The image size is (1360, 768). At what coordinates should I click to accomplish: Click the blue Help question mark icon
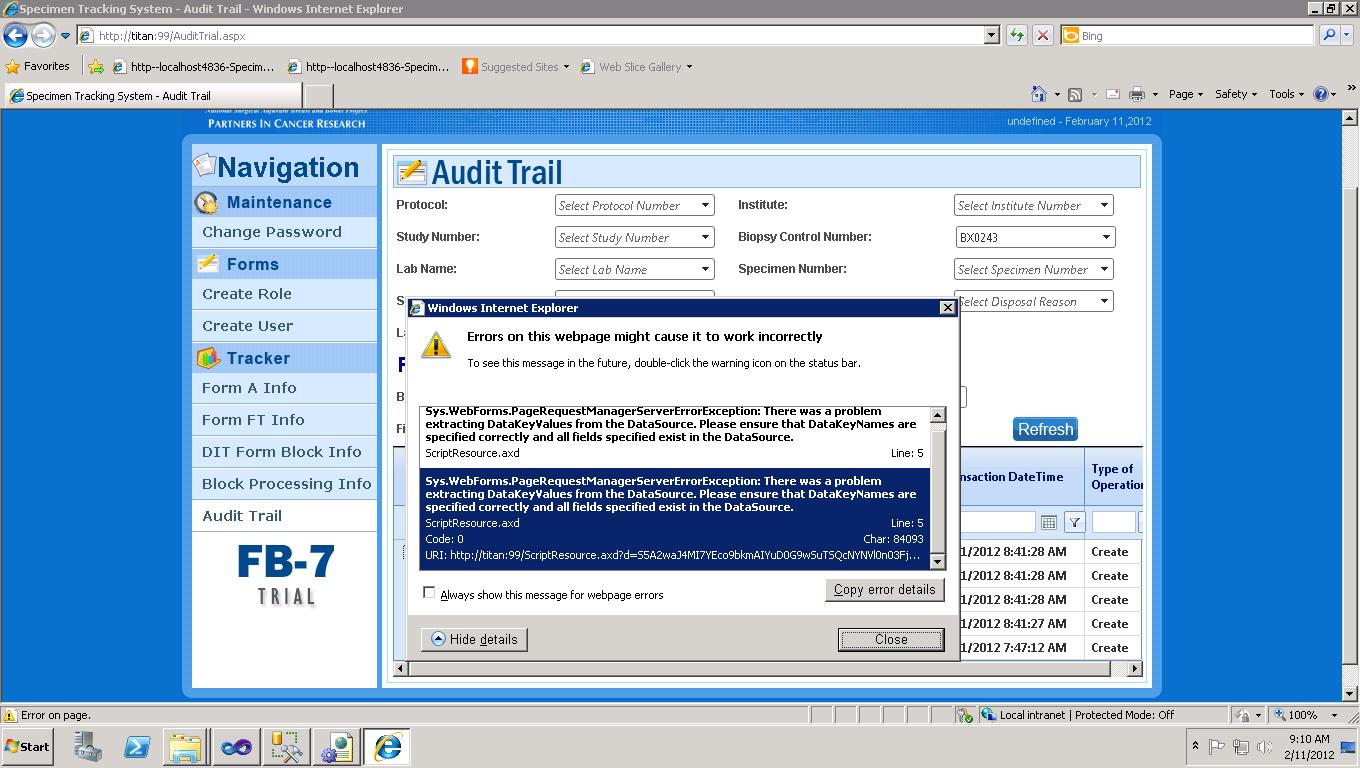[1321, 94]
